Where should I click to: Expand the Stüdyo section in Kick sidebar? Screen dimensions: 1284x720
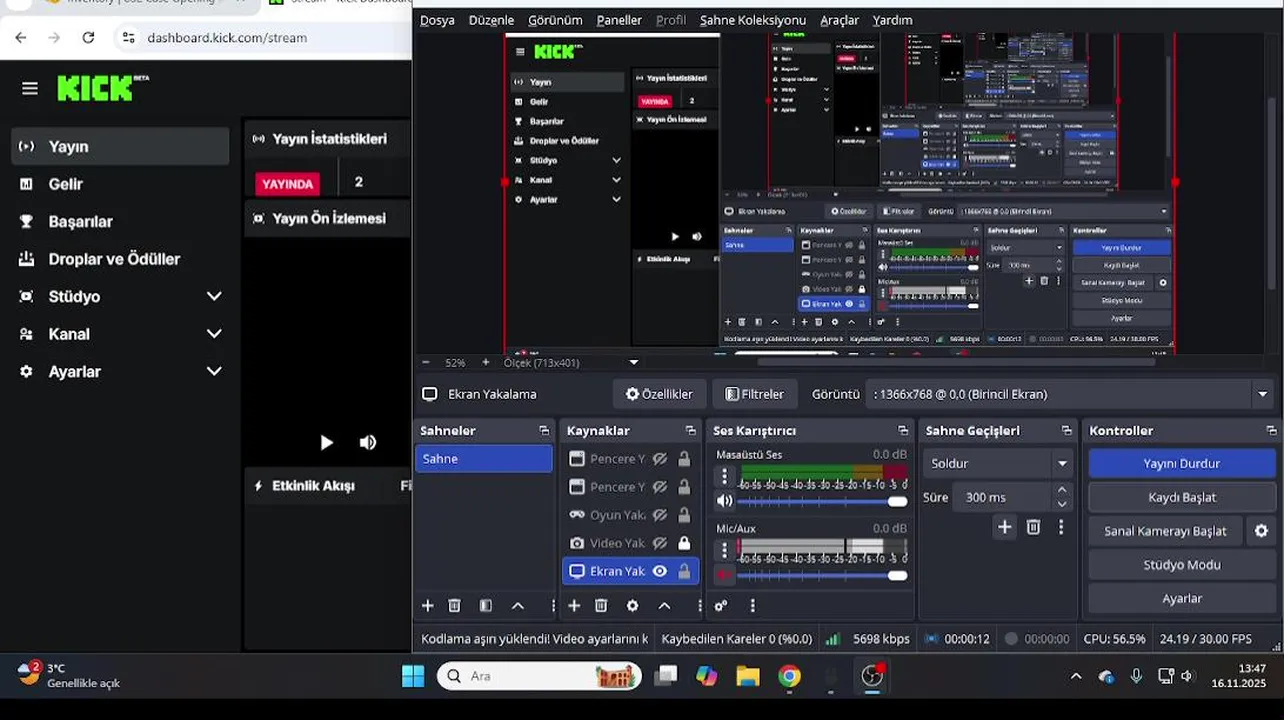(213, 296)
